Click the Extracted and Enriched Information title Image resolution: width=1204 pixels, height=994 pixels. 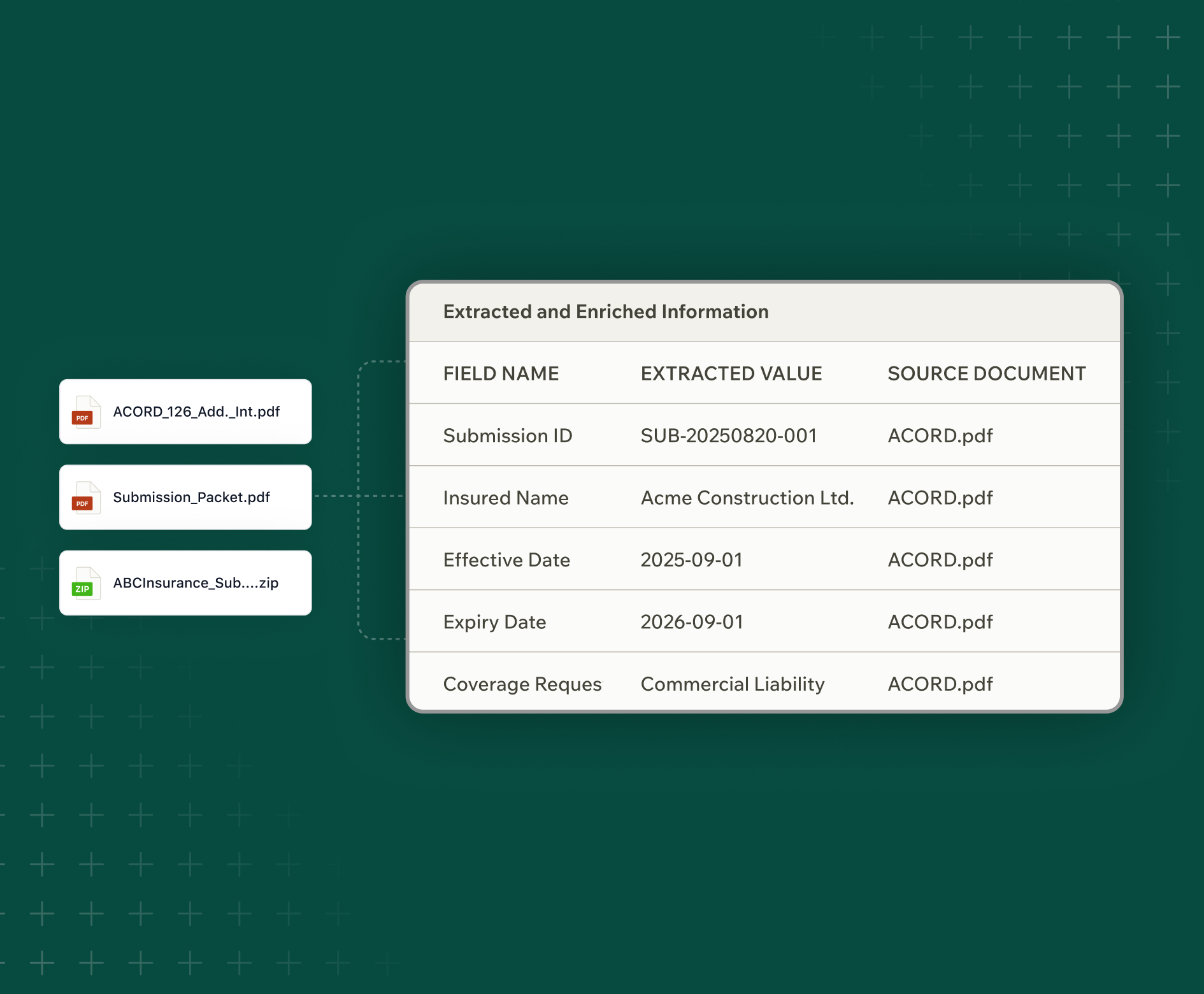605,312
